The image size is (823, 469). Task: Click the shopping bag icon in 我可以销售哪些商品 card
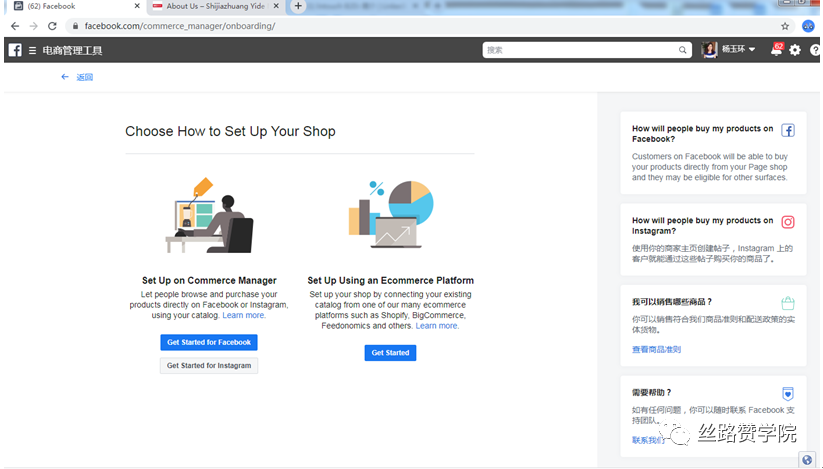(x=787, y=303)
